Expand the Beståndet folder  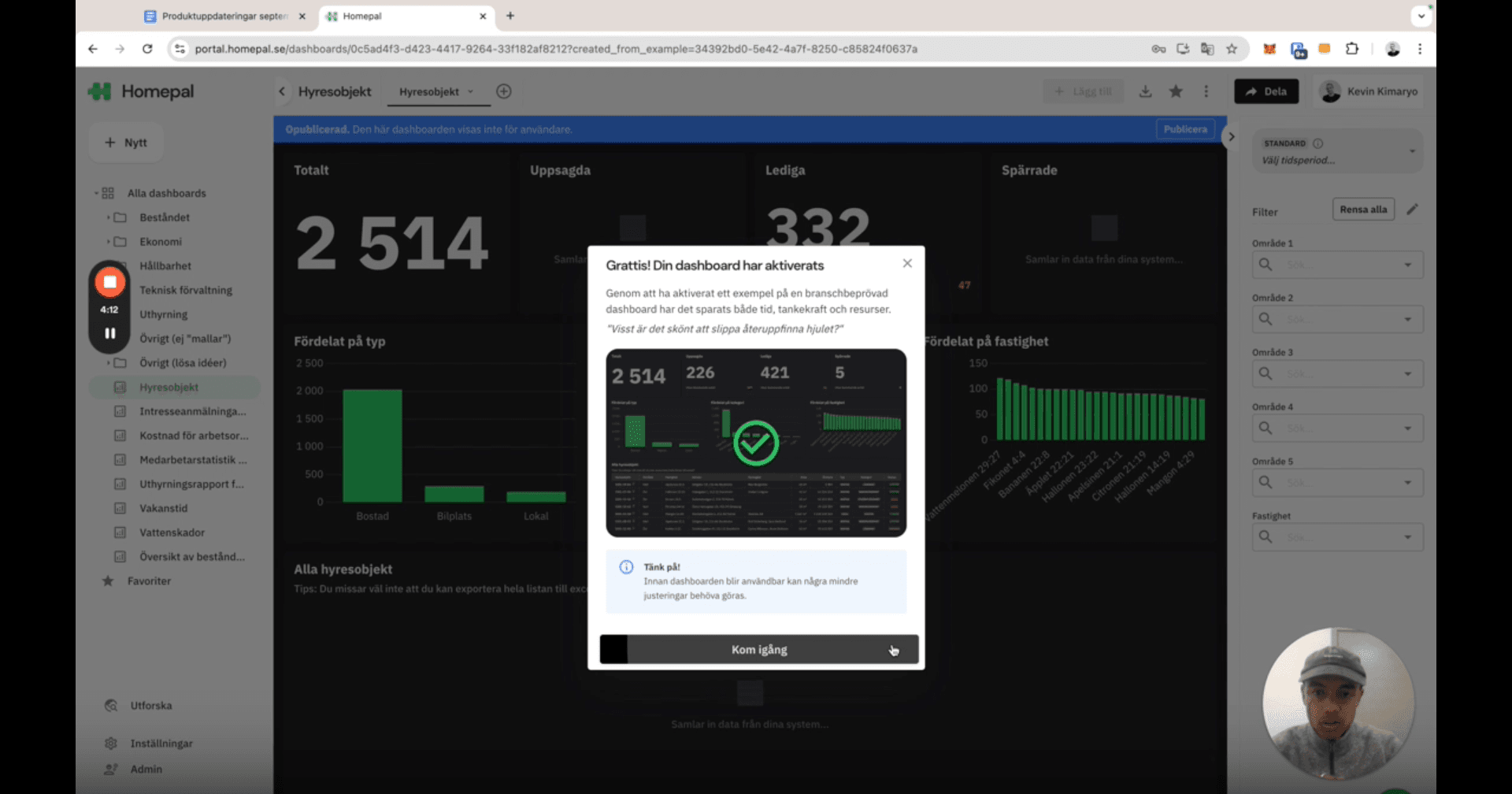tap(109, 217)
